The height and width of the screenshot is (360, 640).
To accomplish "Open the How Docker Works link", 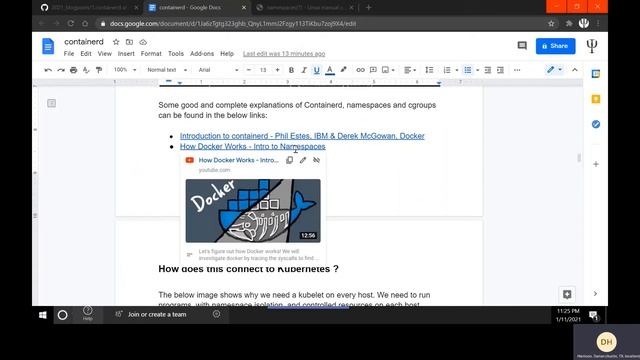I will click(x=253, y=146).
